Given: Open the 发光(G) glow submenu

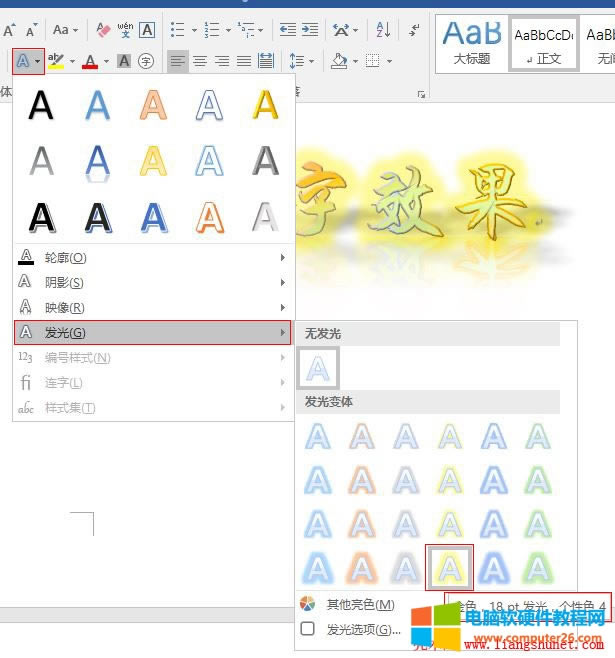Looking at the screenshot, I should pyautogui.click(x=152, y=333).
